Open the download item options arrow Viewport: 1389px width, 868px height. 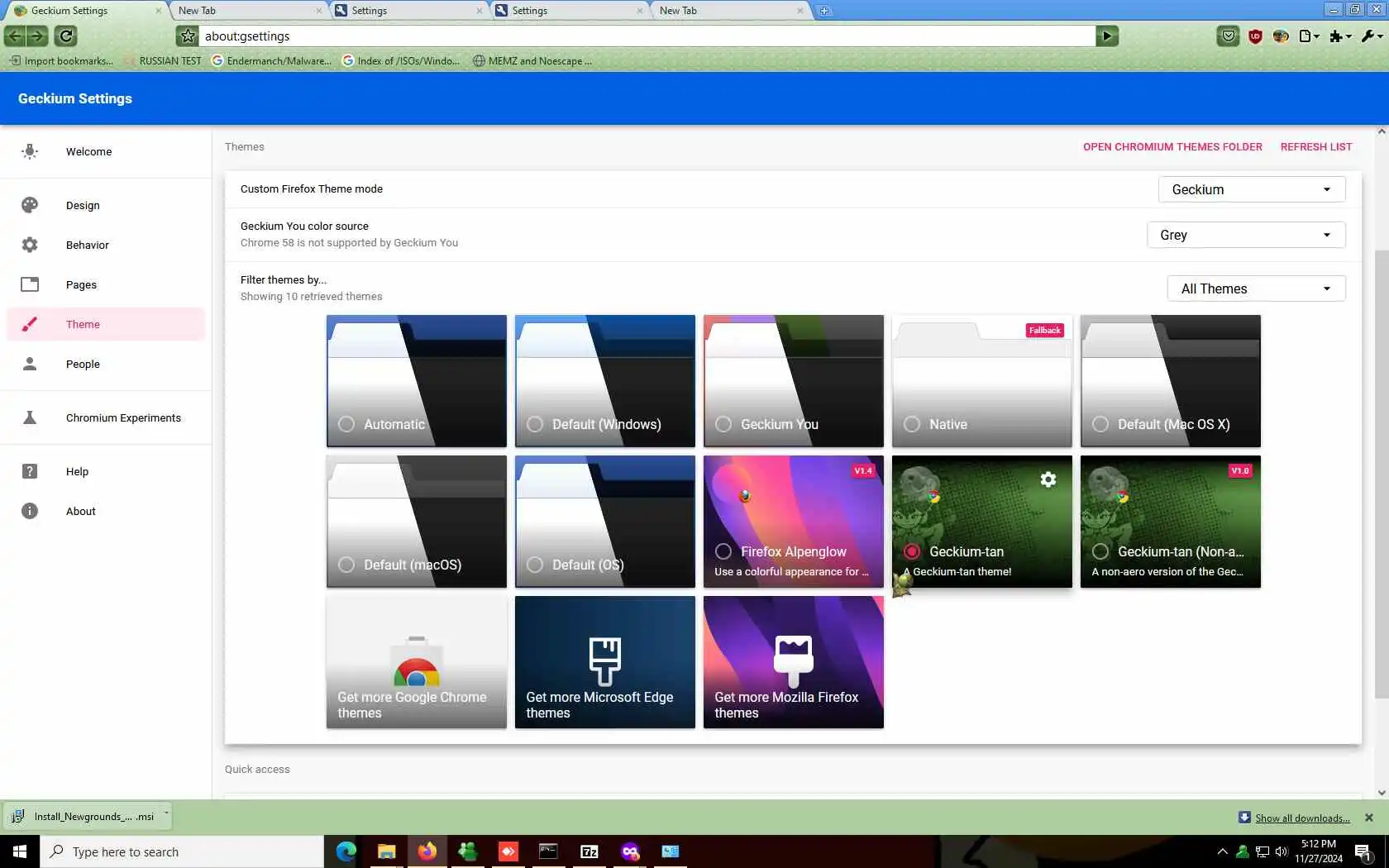[x=166, y=814]
